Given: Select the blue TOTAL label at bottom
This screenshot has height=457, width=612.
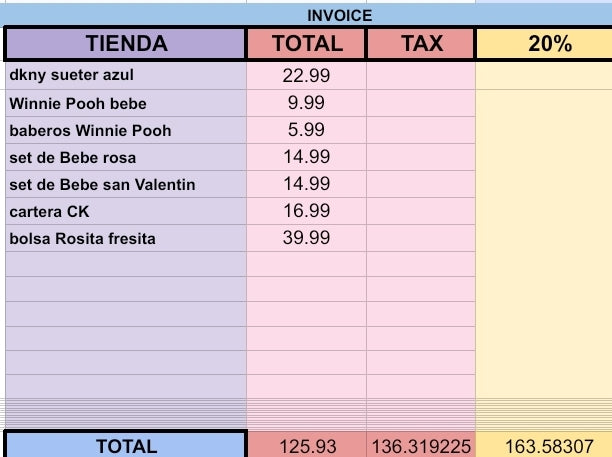Looking at the screenshot, I should [x=126, y=445].
